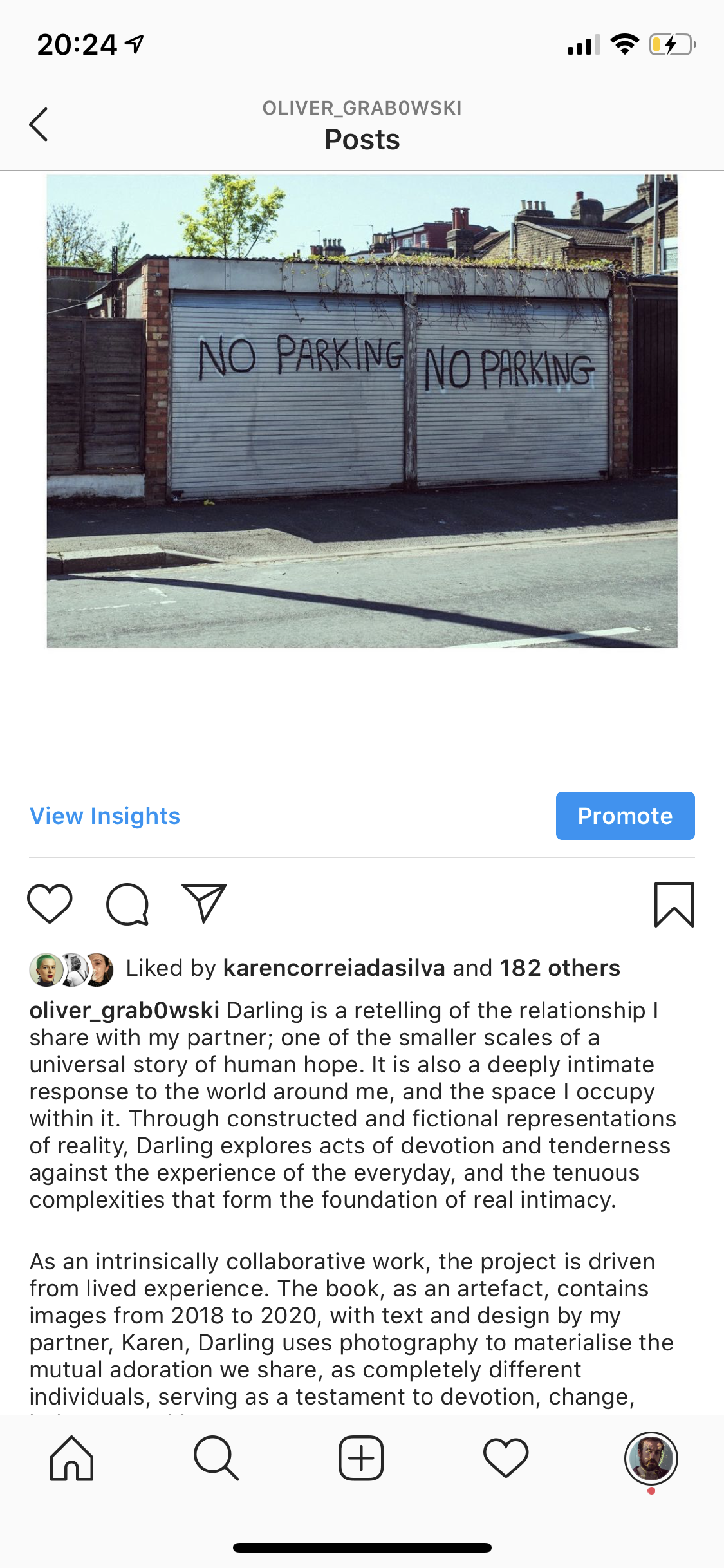This screenshot has width=724, height=1568.
Task: Tap the back arrow in header
Action: tap(39, 124)
